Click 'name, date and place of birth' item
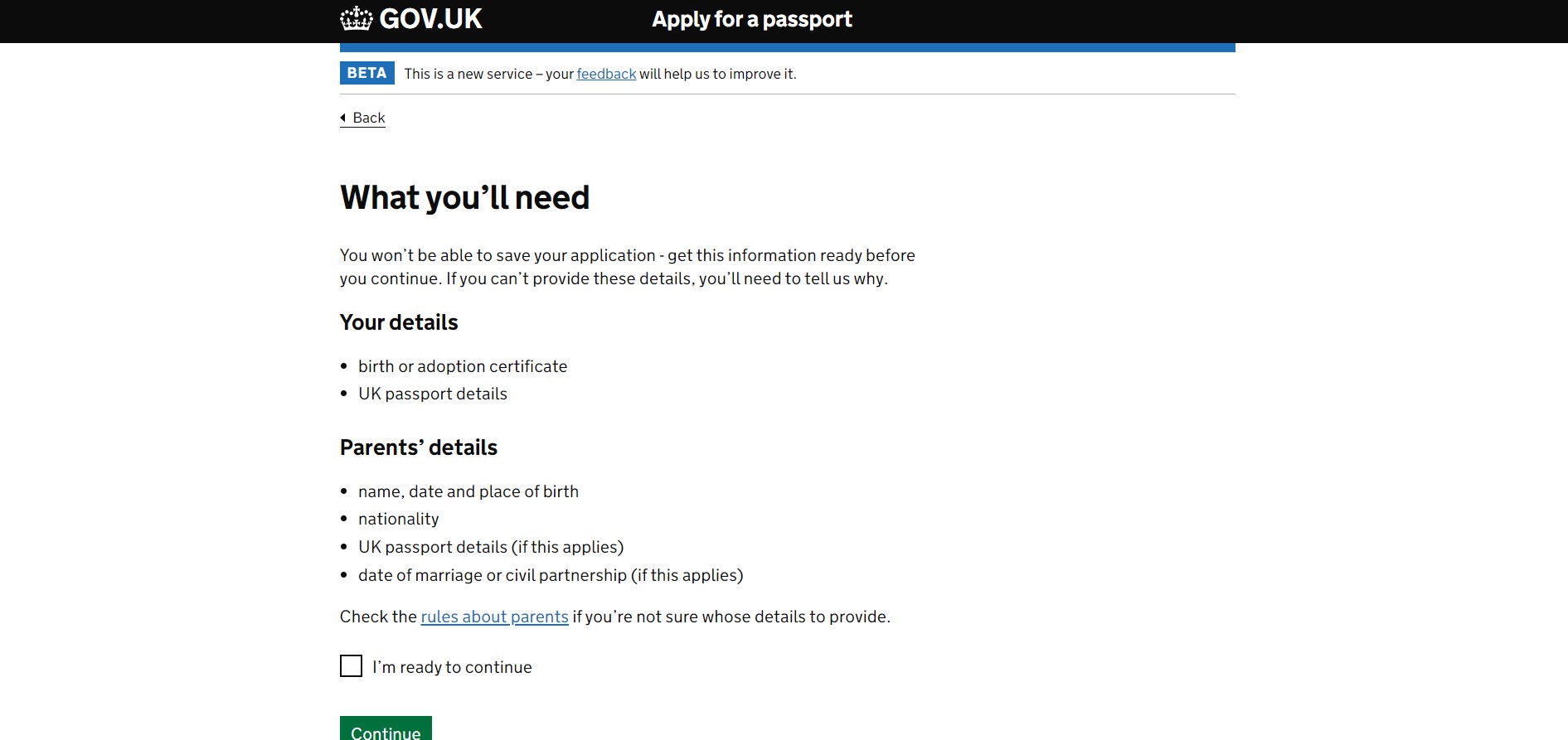Image resolution: width=1568 pixels, height=740 pixels. 468,491
